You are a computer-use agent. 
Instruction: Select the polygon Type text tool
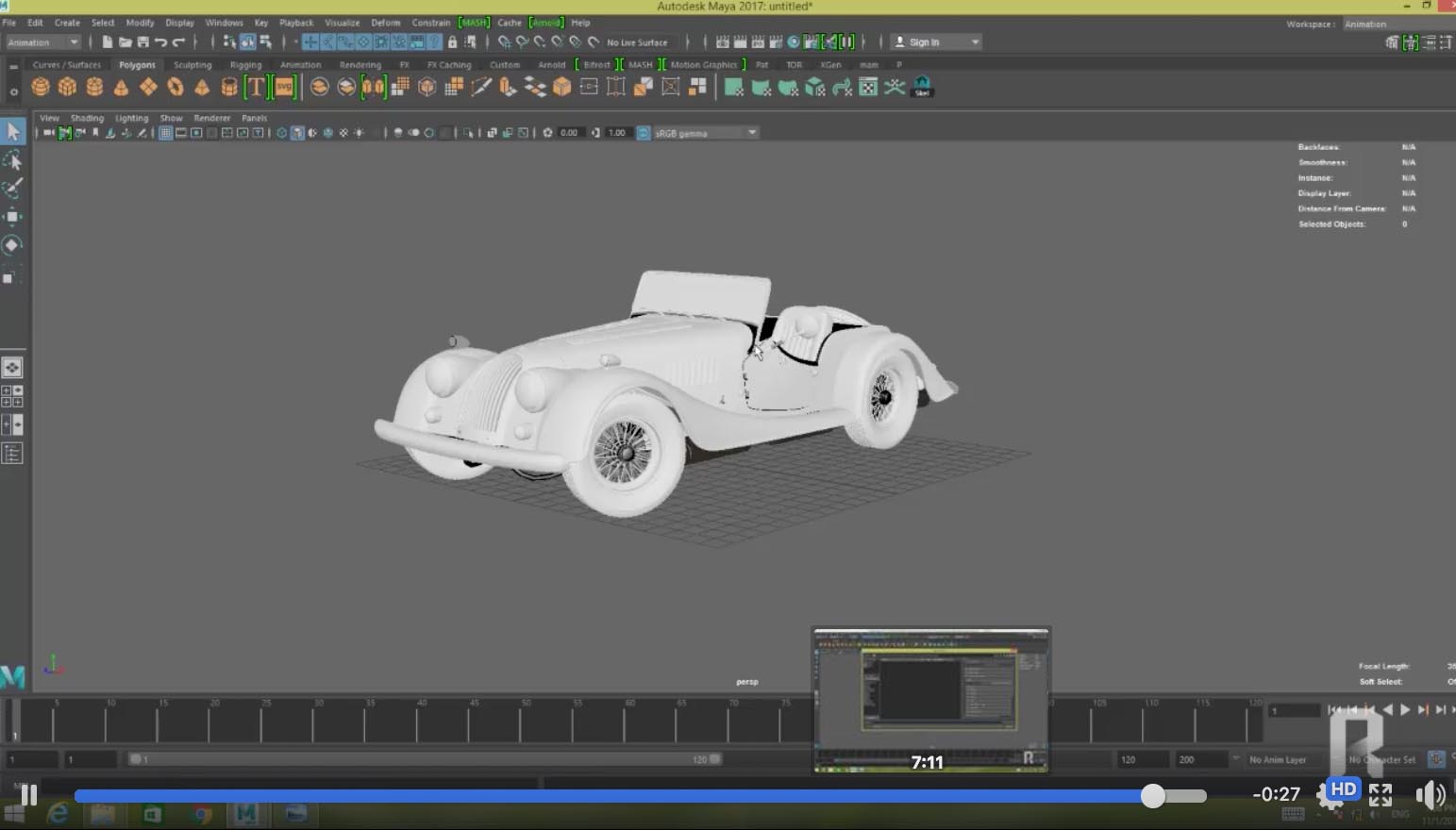pos(256,88)
